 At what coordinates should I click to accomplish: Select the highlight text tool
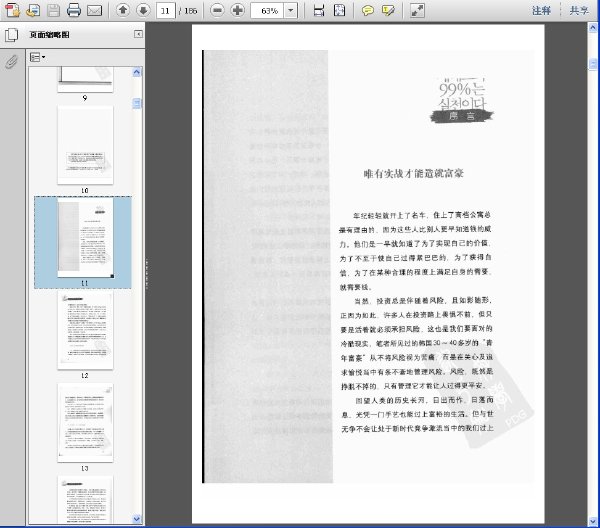click(x=388, y=10)
